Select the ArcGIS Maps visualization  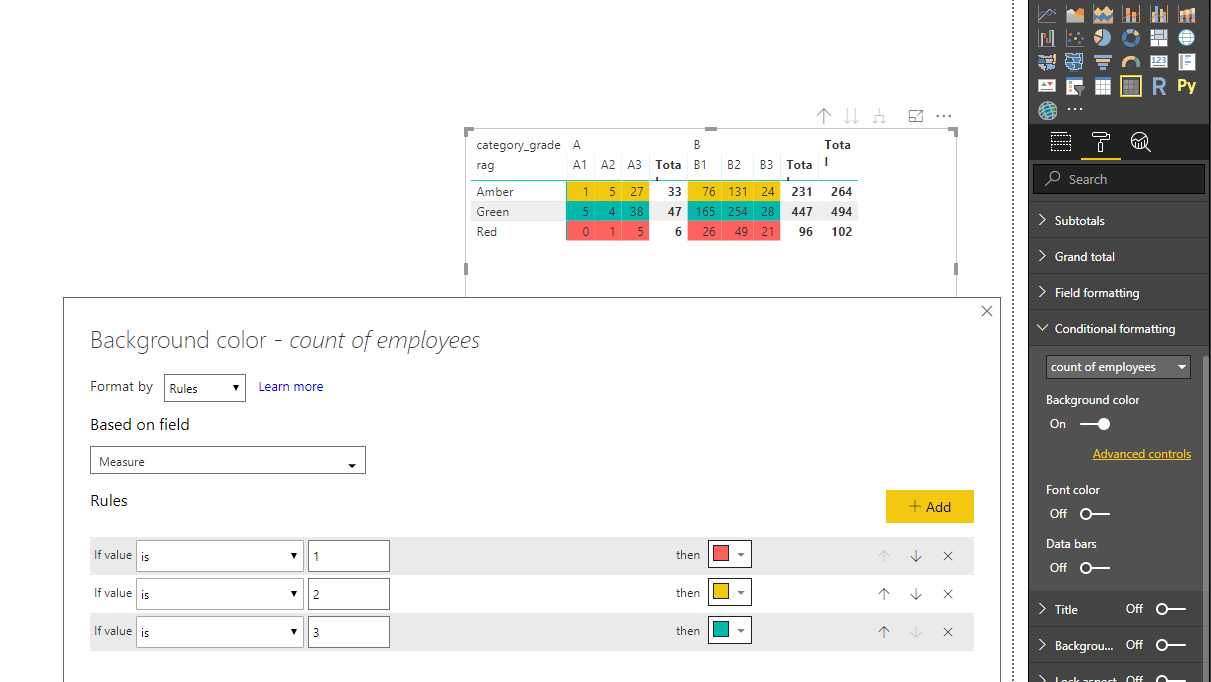click(x=1047, y=110)
